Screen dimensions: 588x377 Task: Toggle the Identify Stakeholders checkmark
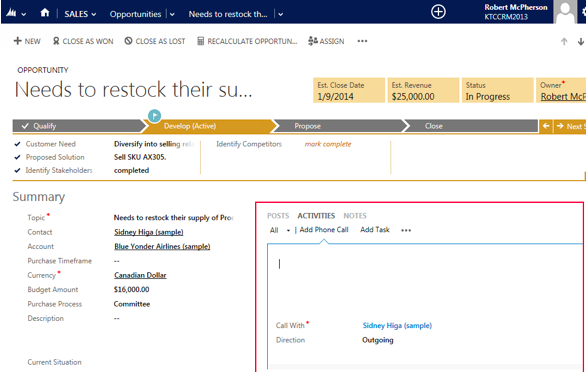tap(17, 170)
